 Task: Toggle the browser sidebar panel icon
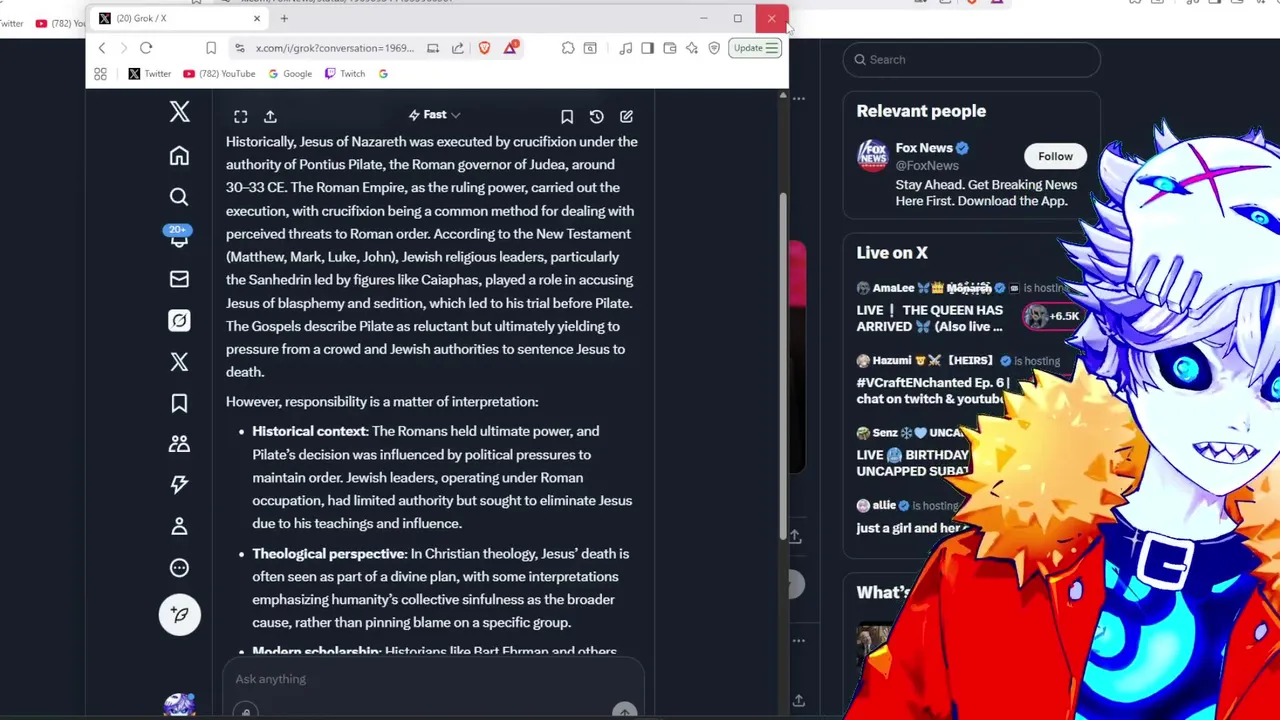[x=647, y=48]
